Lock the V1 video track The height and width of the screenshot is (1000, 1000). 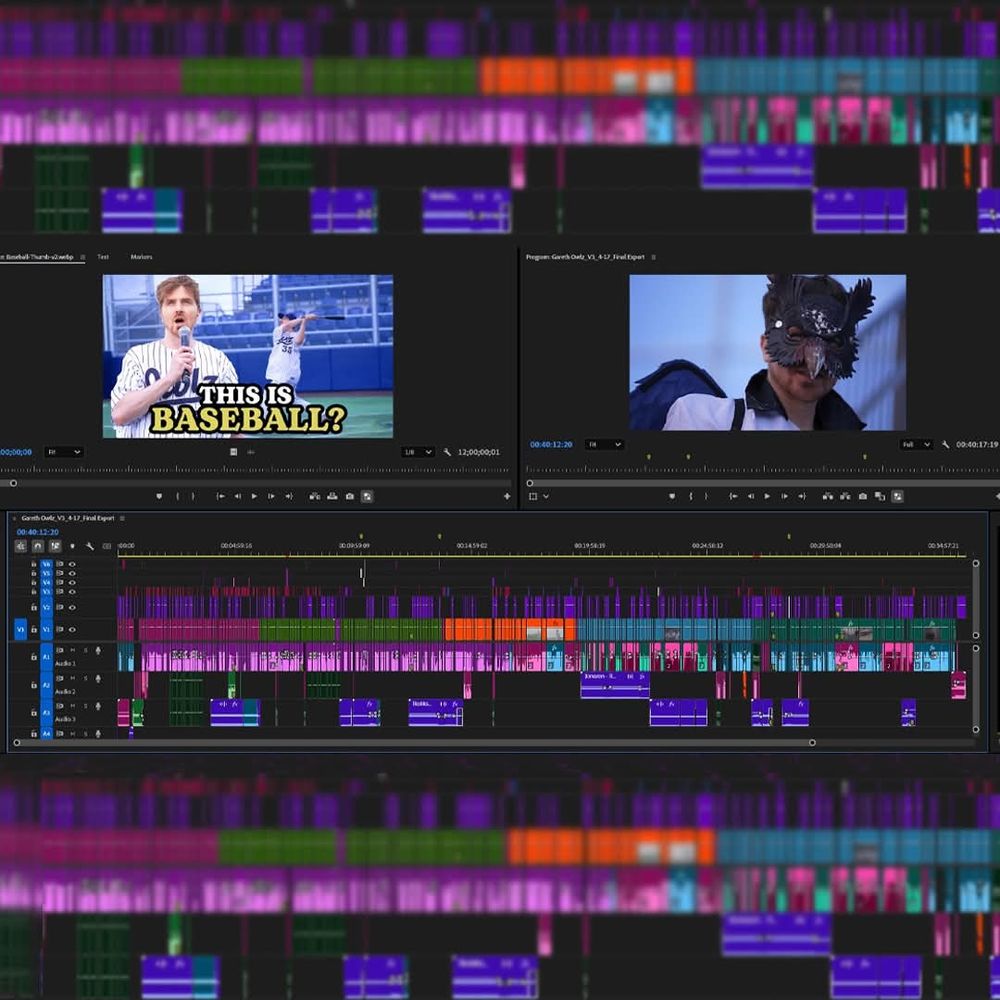pos(34,629)
